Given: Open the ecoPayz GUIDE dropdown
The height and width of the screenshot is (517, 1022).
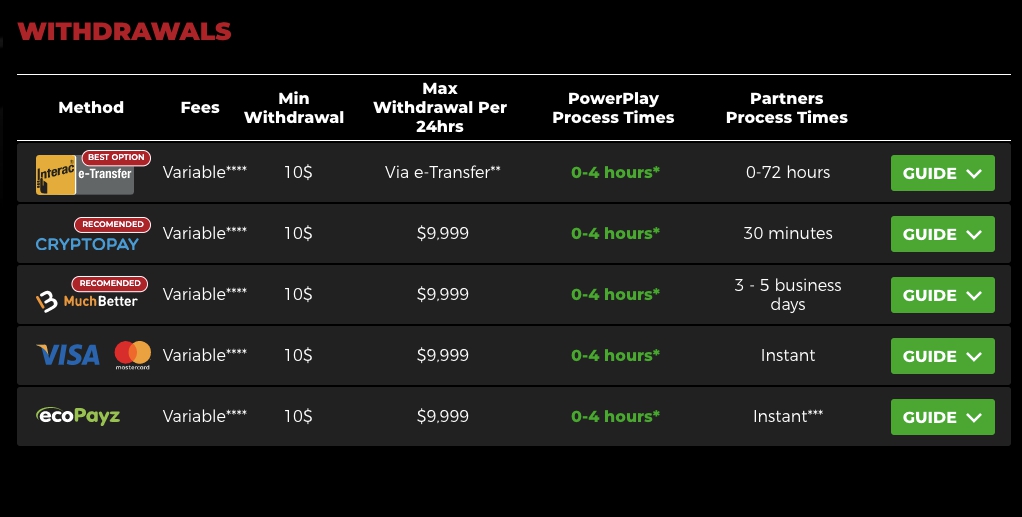Looking at the screenshot, I should (942, 417).
